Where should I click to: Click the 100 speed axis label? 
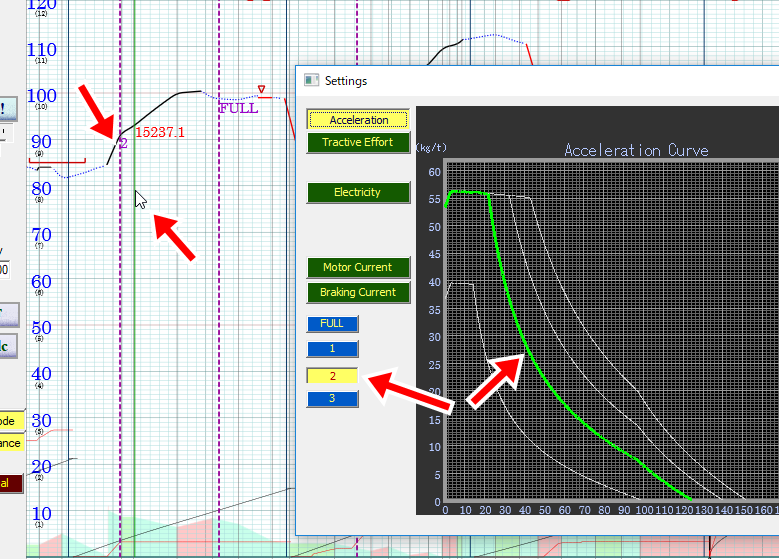(x=42, y=95)
